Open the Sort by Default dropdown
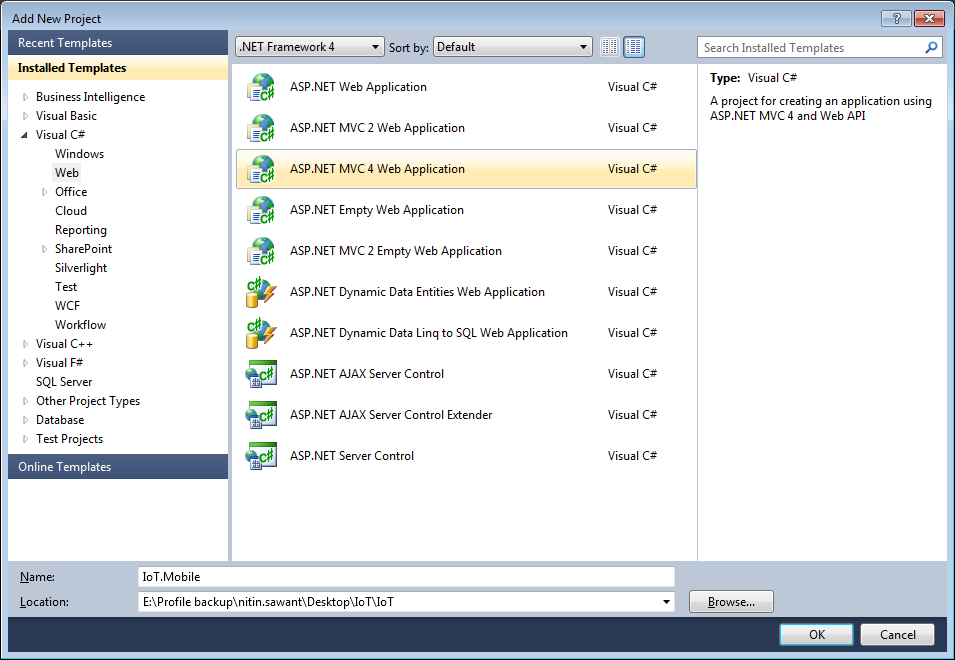Viewport: 955px width, 660px height. tap(512, 47)
